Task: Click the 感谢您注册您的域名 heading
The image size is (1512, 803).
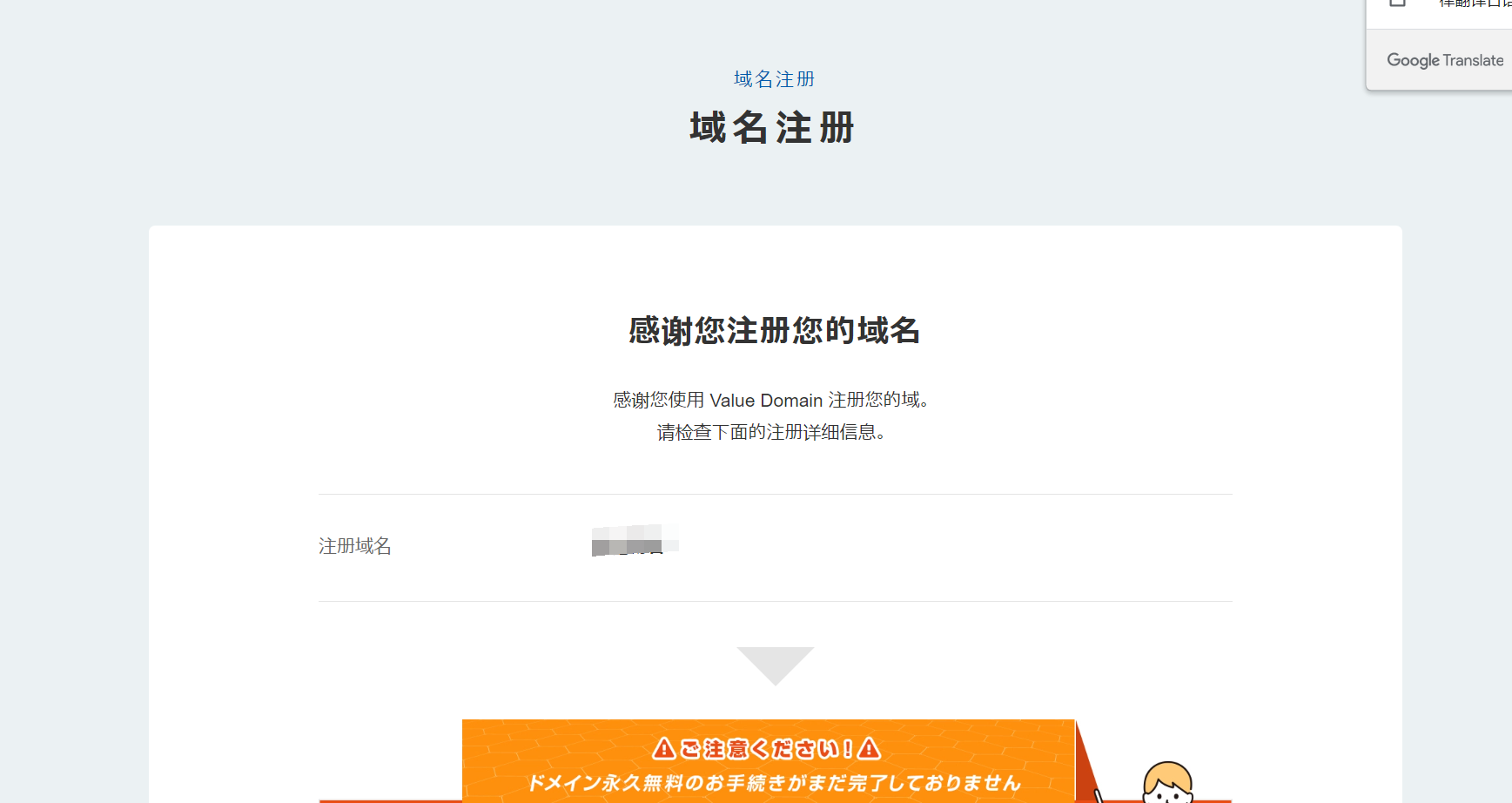Action: [x=774, y=331]
